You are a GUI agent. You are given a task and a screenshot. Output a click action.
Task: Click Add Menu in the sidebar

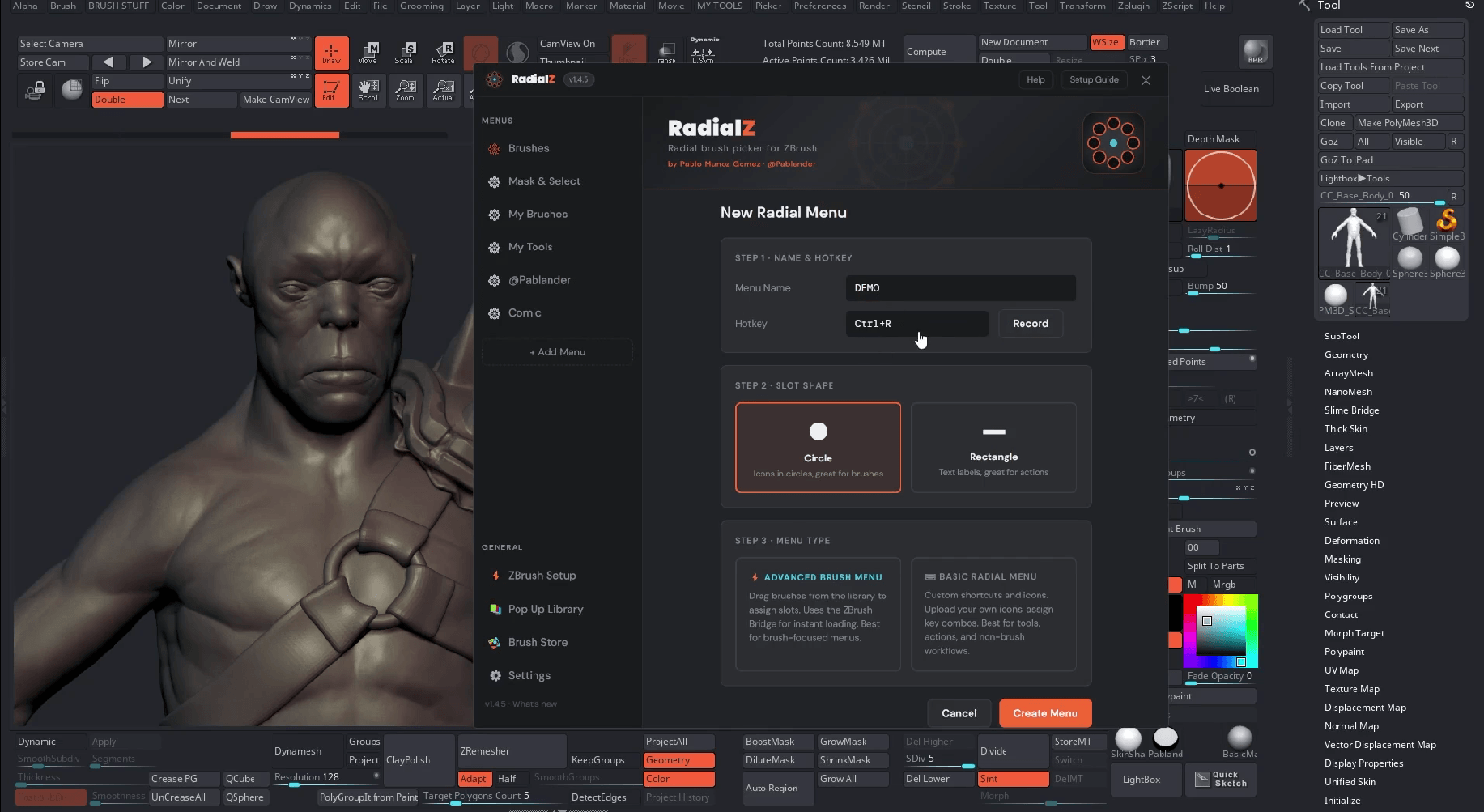pyautogui.click(x=558, y=352)
